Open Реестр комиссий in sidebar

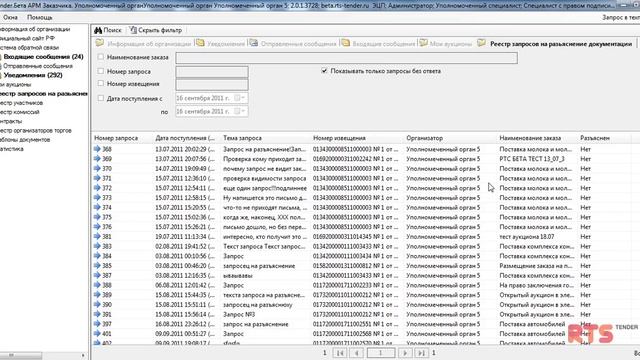(20, 112)
